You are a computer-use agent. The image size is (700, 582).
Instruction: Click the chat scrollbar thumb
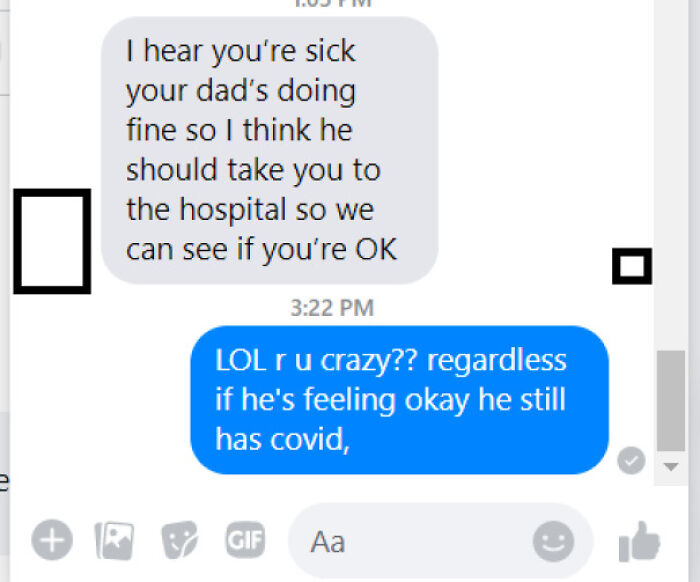[671, 401]
